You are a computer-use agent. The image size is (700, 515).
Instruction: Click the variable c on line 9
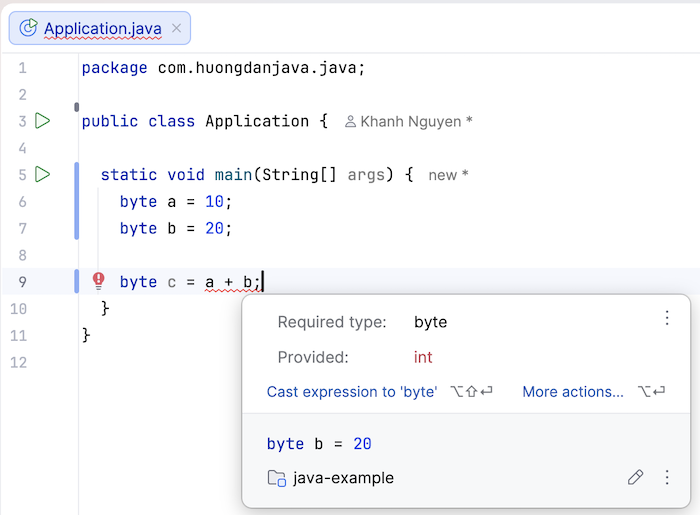click(172, 282)
